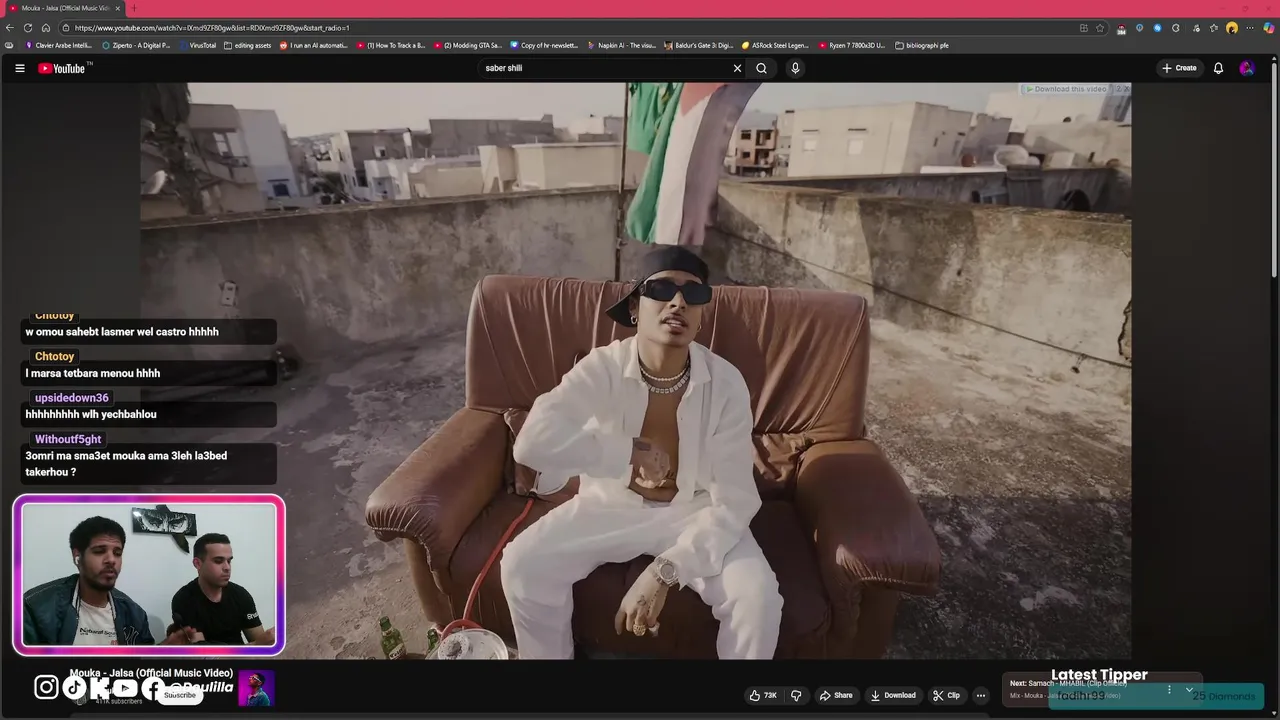Clear the 'saber shili' search text

coord(737,68)
